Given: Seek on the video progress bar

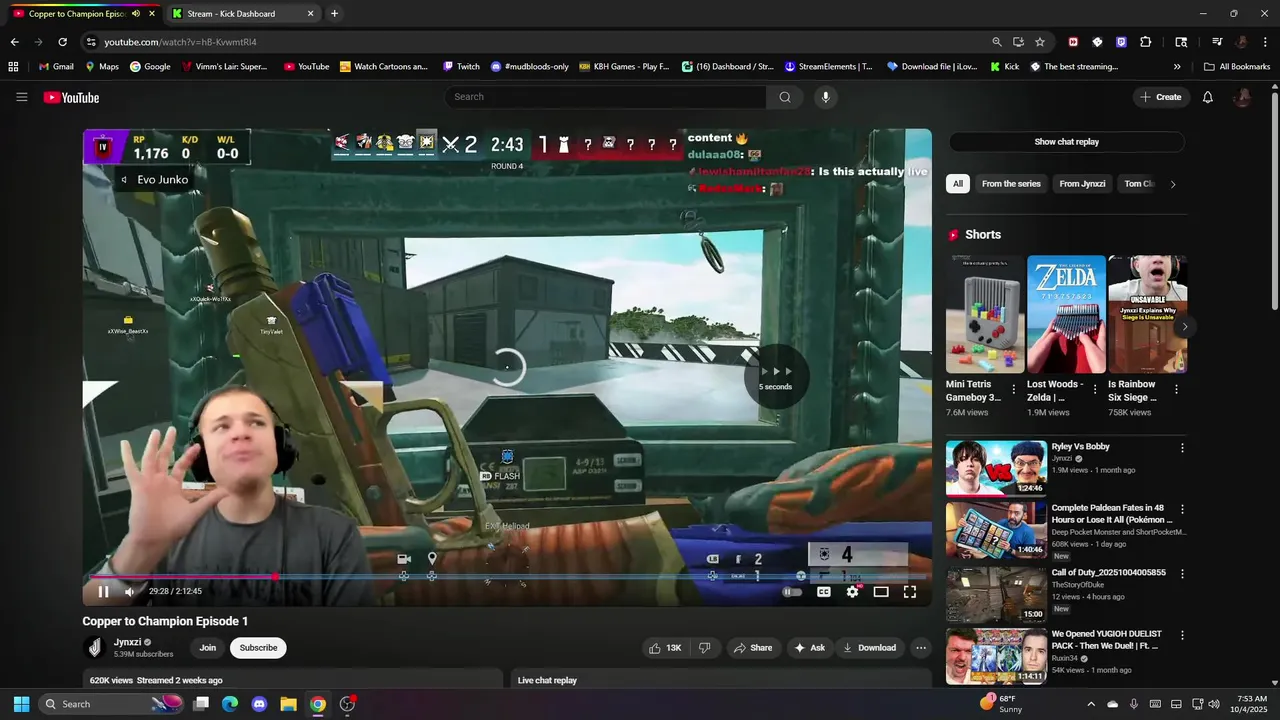Looking at the screenshot, I should pos(507,576).
